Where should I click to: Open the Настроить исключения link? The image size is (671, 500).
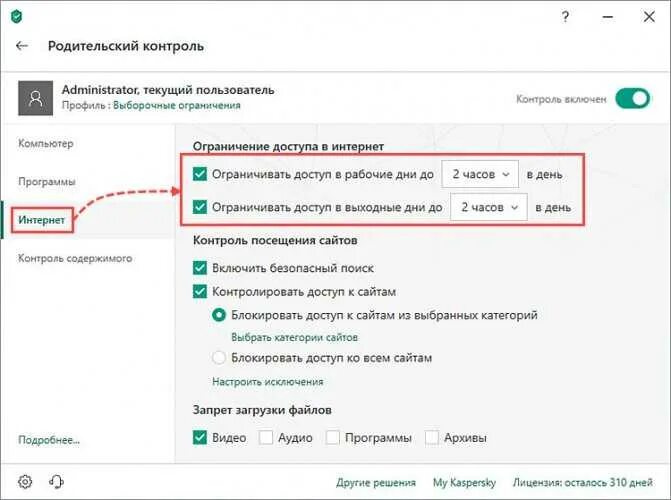point(268,381)
